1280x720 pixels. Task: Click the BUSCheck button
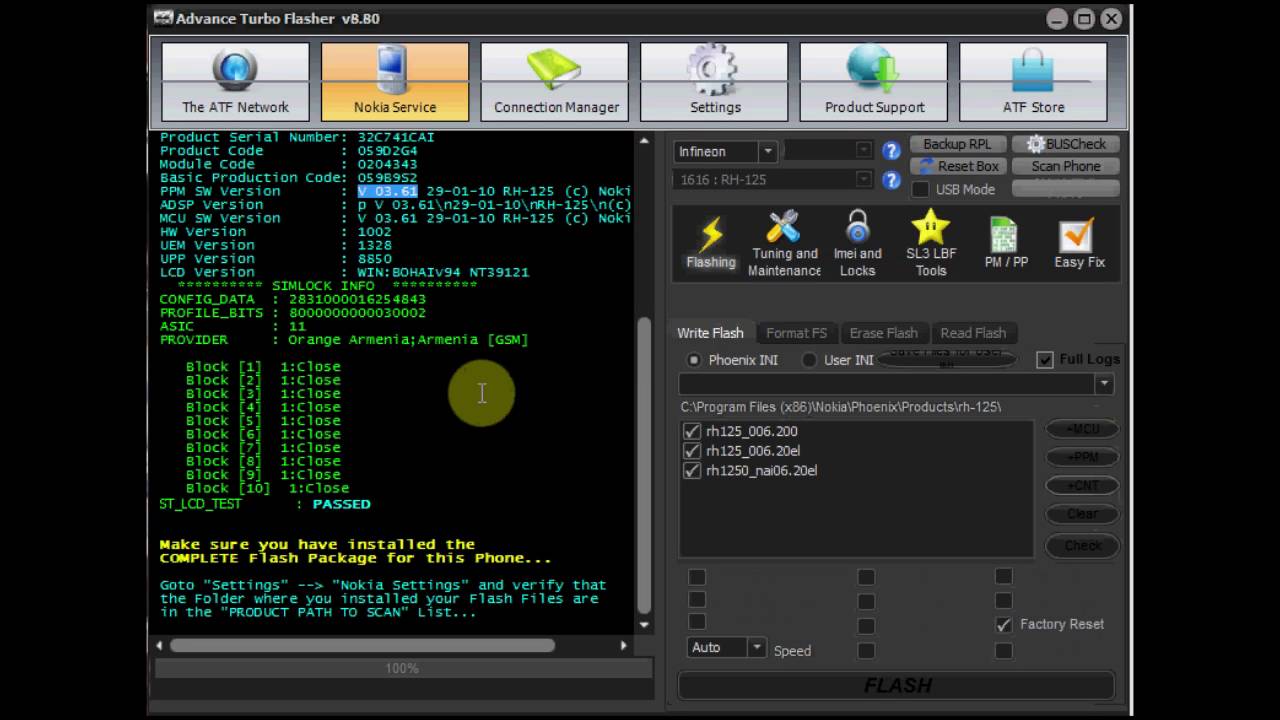coord(1066,144)
